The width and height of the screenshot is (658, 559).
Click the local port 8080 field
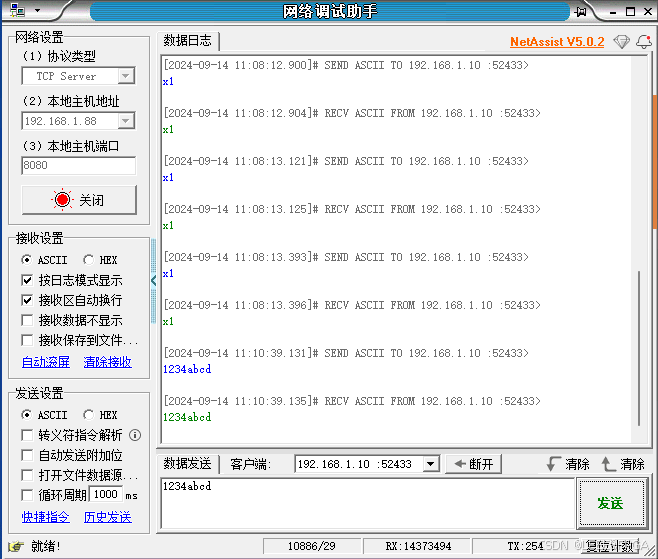pos(78,165)
